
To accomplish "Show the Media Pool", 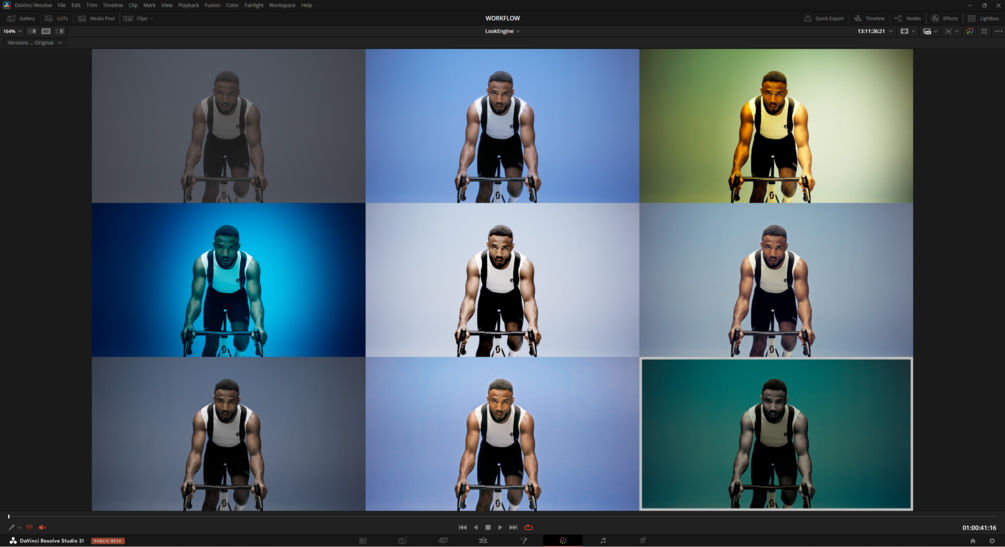I will (97, 19).
